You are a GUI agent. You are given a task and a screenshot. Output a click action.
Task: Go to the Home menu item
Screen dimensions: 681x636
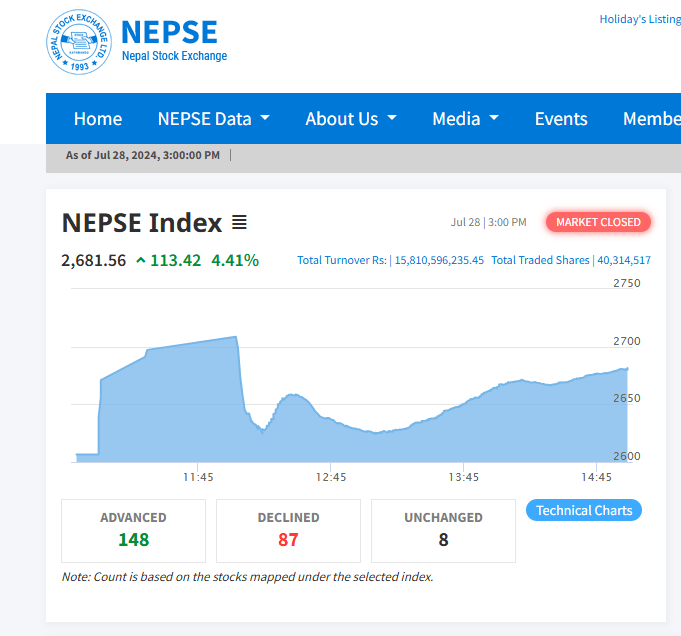(98, 119)
